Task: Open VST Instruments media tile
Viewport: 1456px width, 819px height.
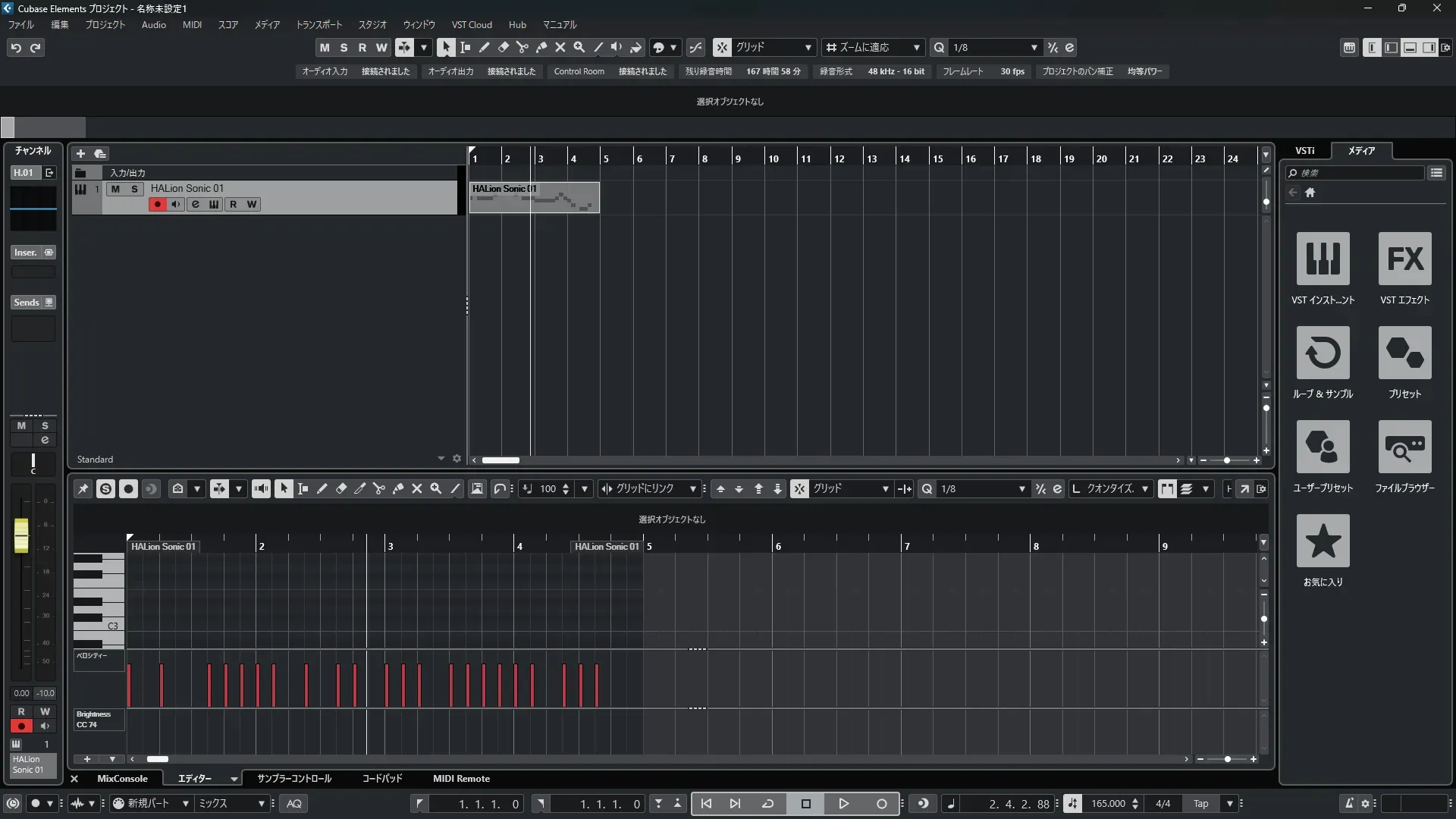Action: tap(1323, 259)
